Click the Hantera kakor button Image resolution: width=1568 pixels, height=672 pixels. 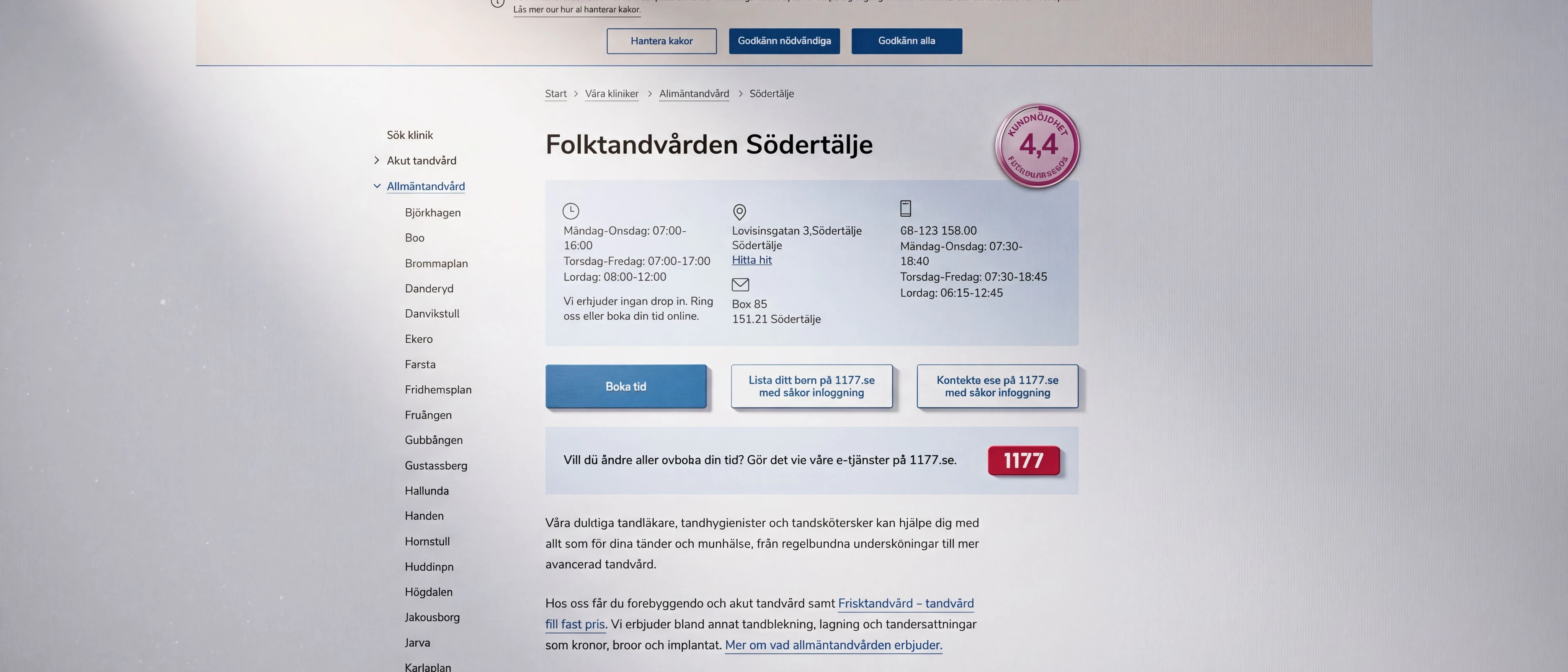point(661,41)
